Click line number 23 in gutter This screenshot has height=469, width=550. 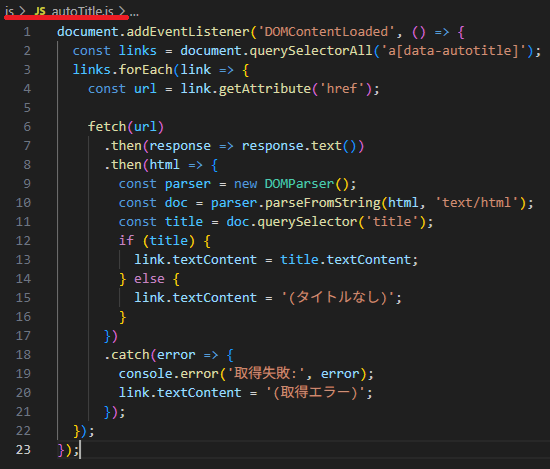click(x=23, y=449)
